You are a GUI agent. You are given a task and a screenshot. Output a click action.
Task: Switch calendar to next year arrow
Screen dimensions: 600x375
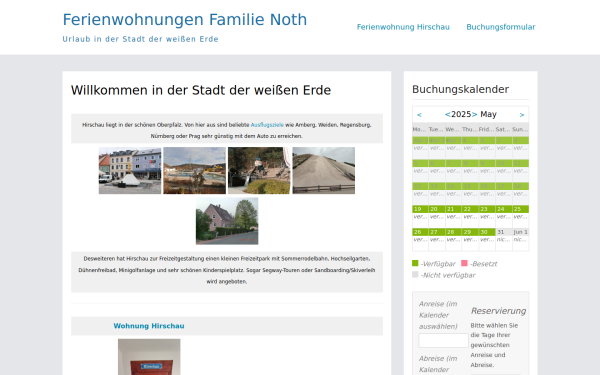[x=474, y=114]
